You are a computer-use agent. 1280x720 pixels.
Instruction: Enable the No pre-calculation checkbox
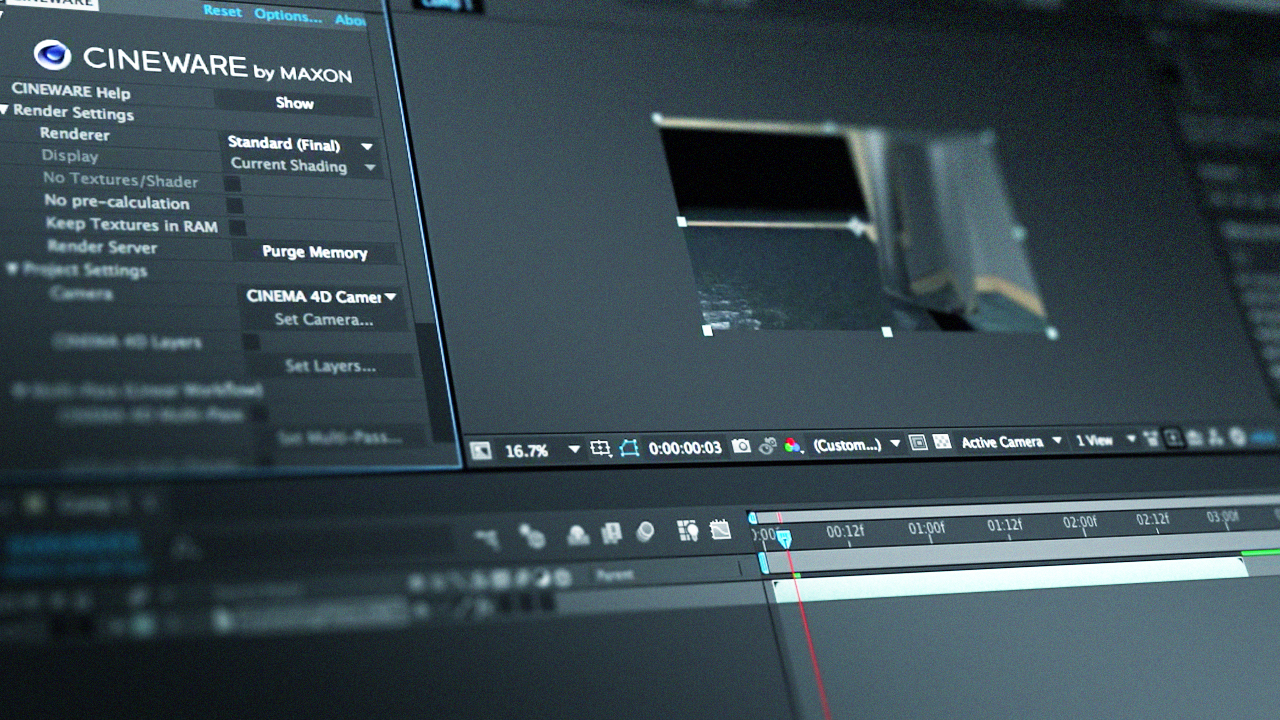tap(234, 205)
